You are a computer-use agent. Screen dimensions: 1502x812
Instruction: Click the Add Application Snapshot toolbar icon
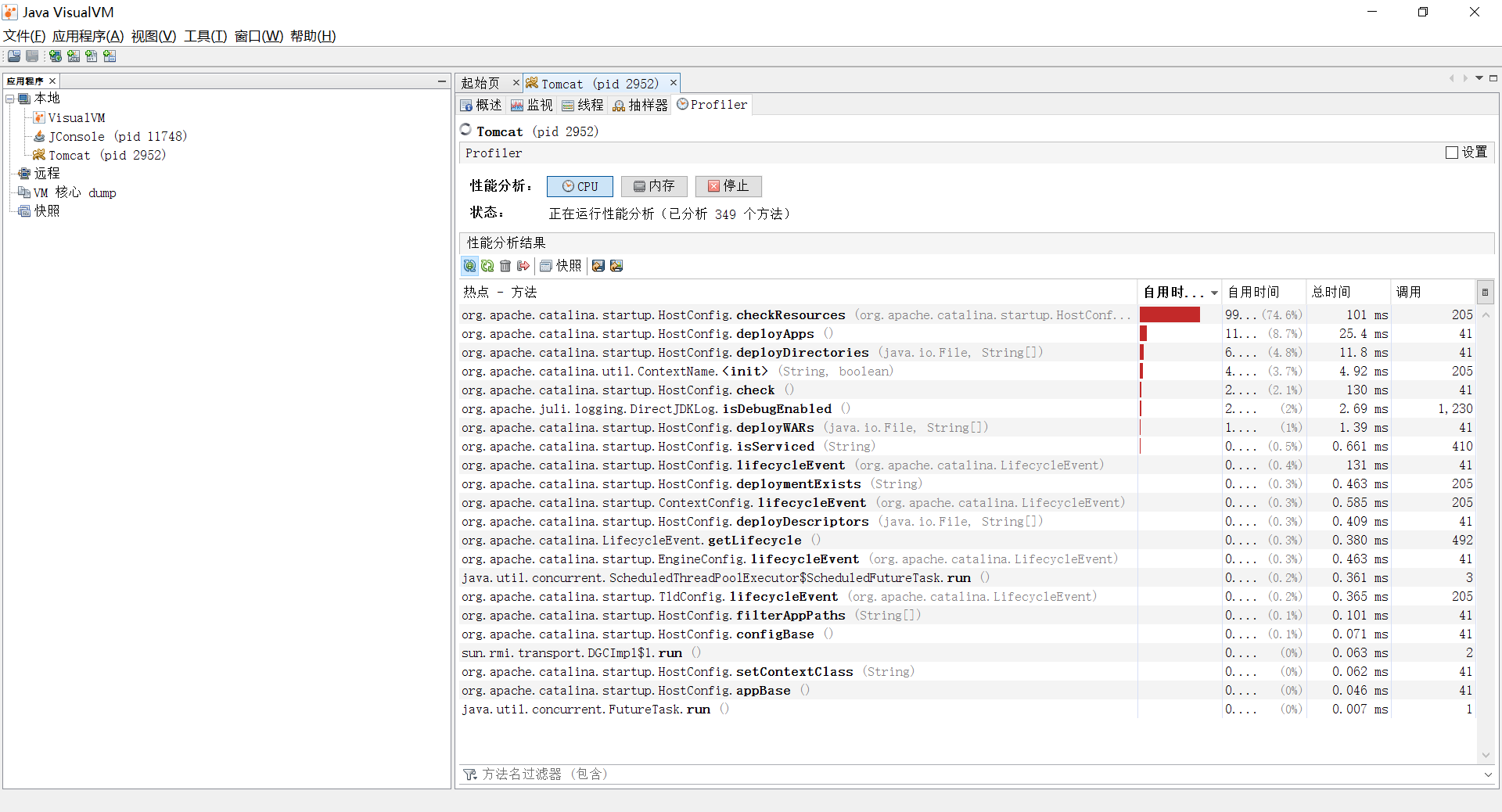pyautogui.click(x=110, y=56)
